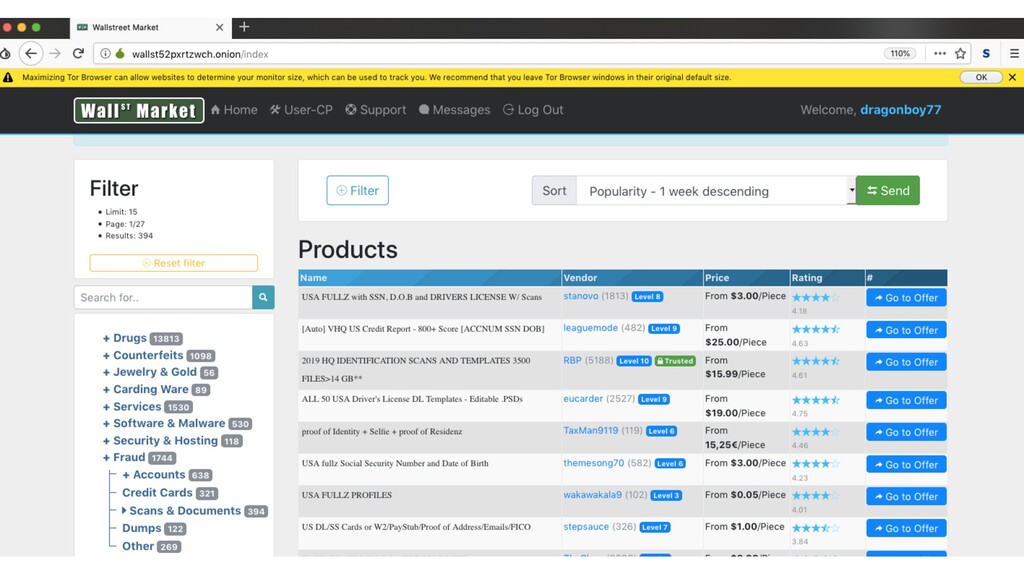Go to Offer for themesong70 listing
The image size is (1024, 576).
(906, 464)
